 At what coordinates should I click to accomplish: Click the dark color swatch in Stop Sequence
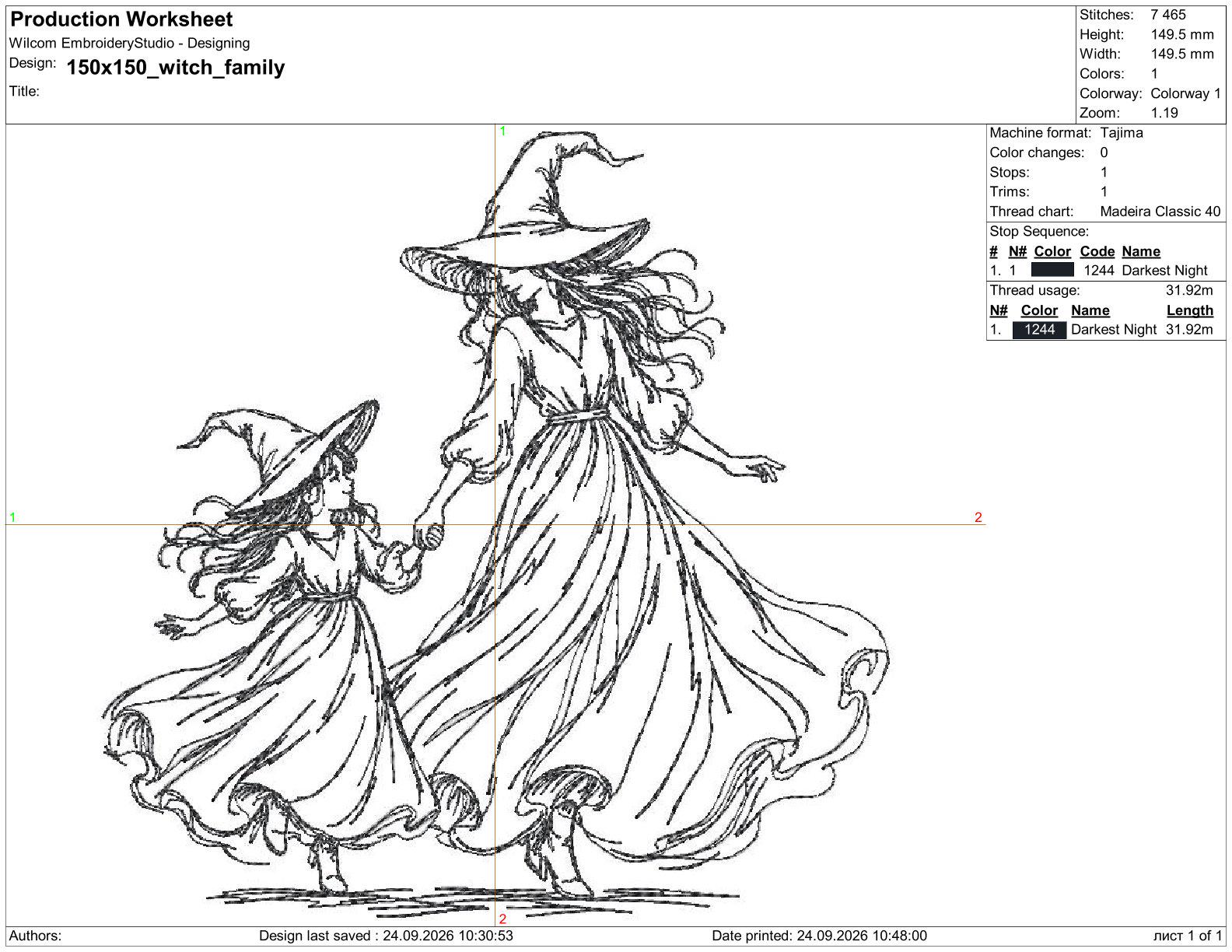[x=1052, y=270]
